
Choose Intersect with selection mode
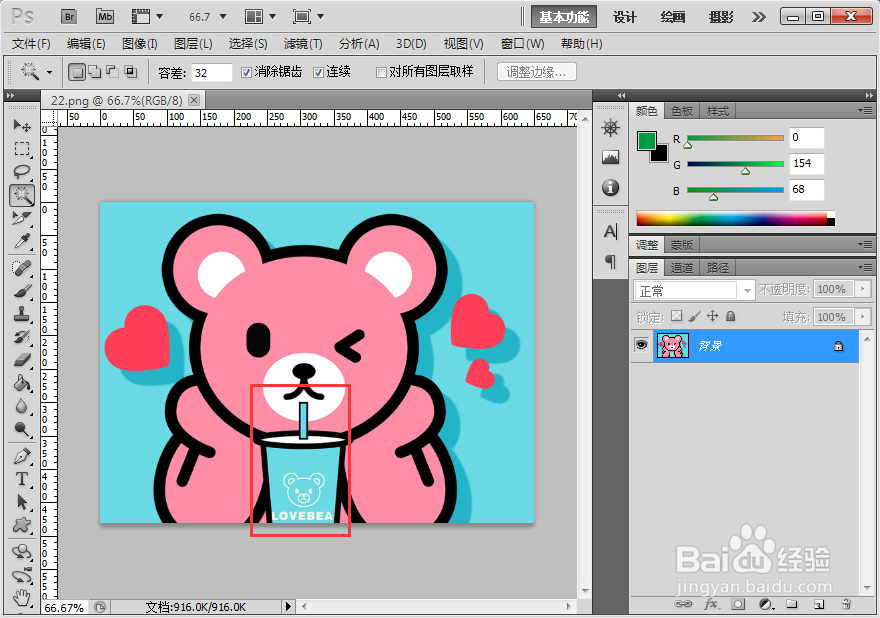(x=130, y=72)
